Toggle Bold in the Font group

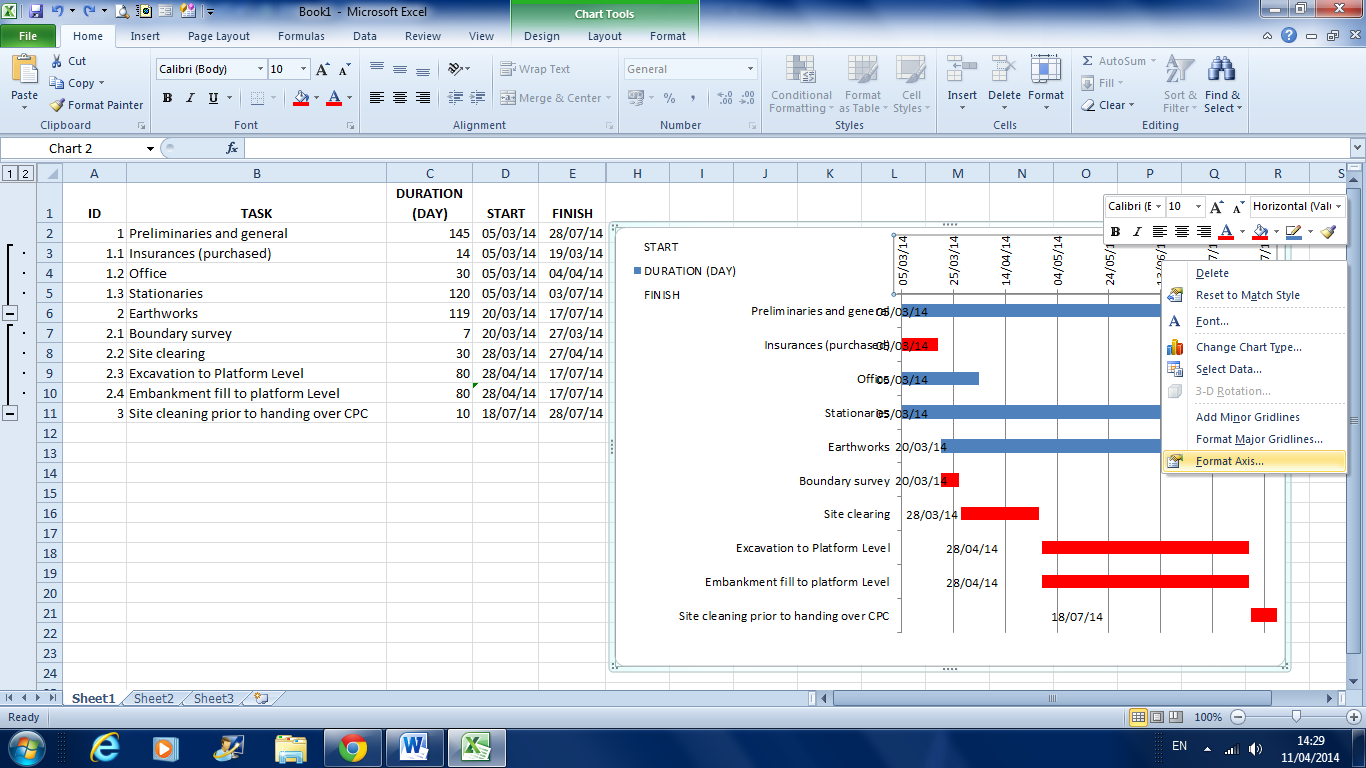pos(167,98)
